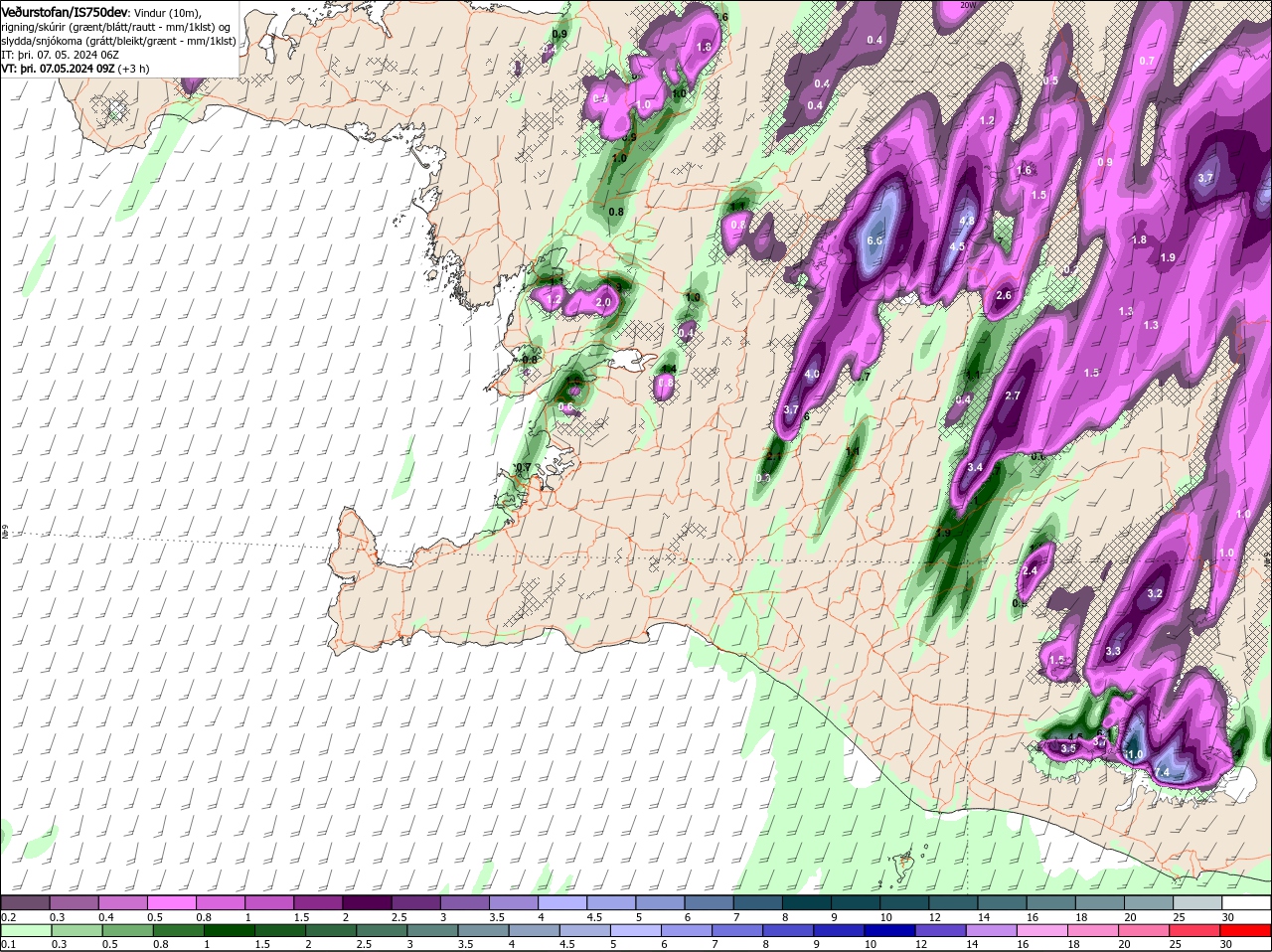Click the 4.5 value label on the map
Image resolution: width=1272 pixels, height=952 pixels.
point(957,245)
